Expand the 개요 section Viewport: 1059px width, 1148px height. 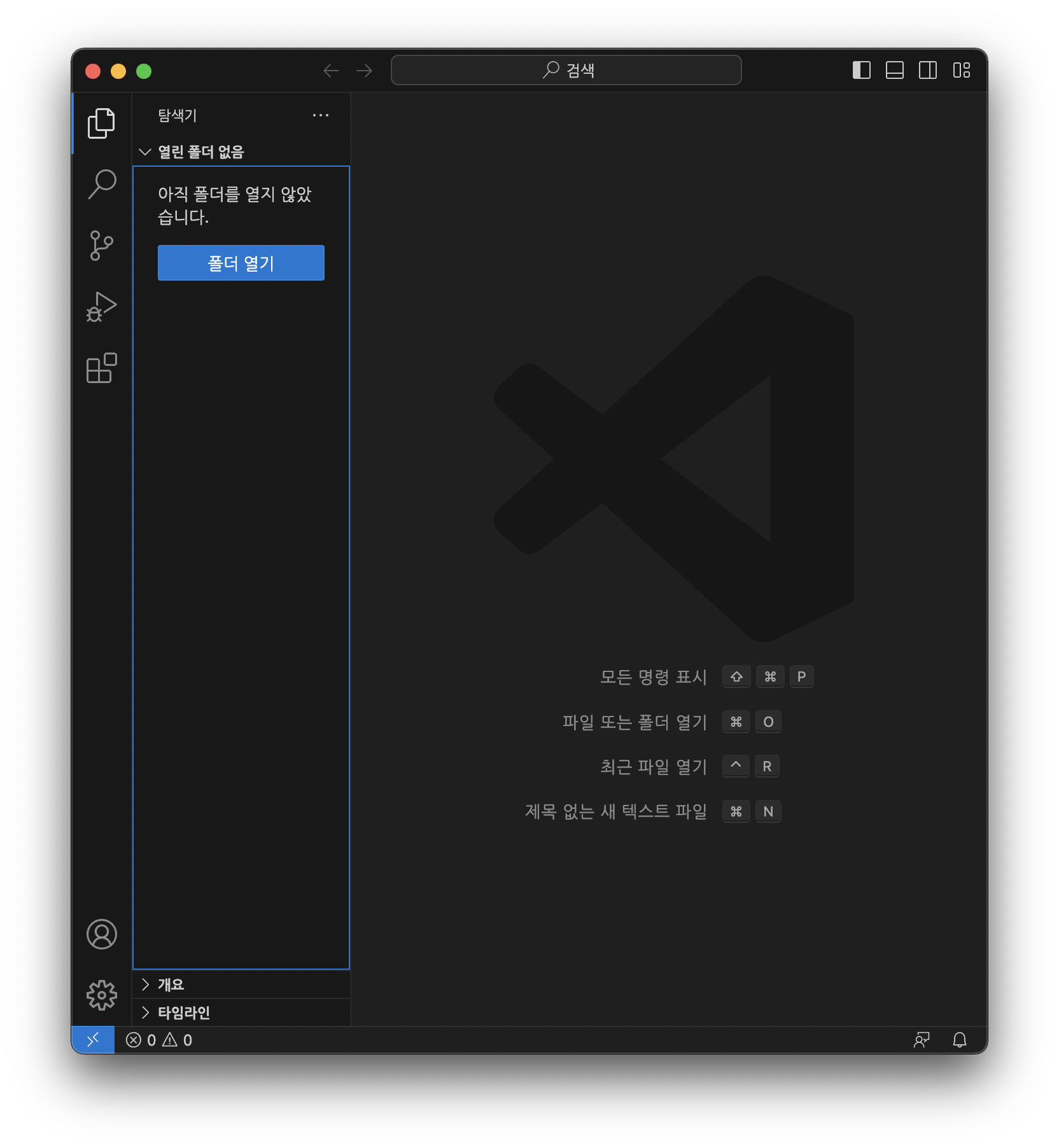pyautogui.click(x=241, y=984)
